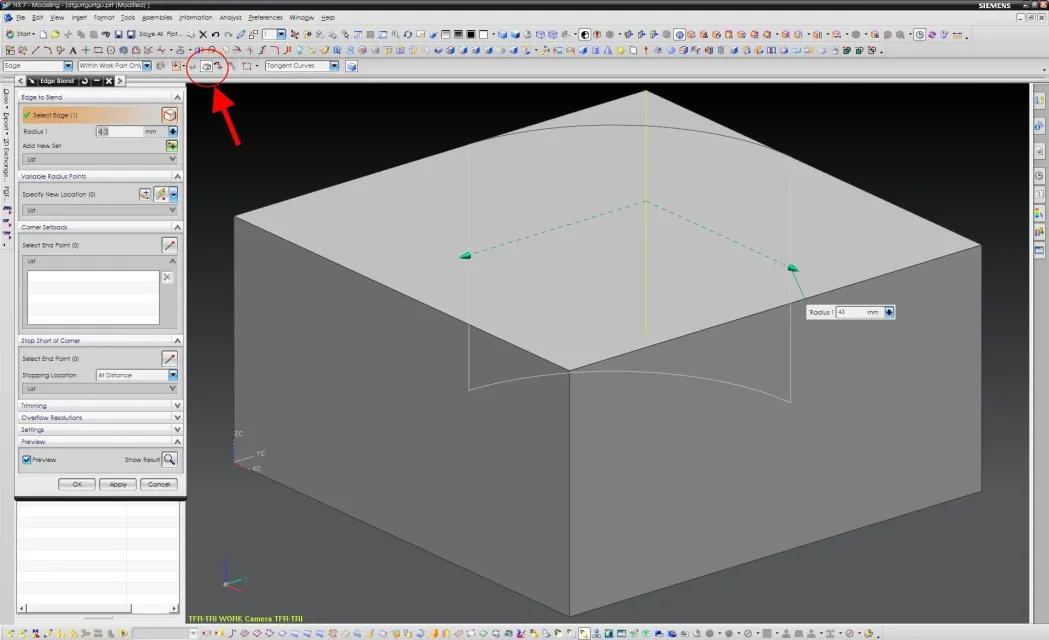1049x640 pixels.
Task: Click the Add New Set icon
Action: (x=172, y=146)
